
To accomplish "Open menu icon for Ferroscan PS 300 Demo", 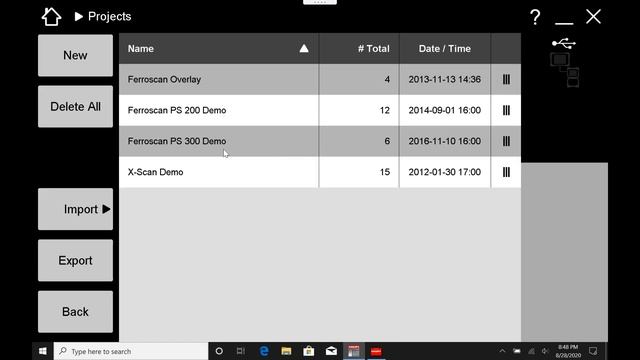I will tap(506, 141).
